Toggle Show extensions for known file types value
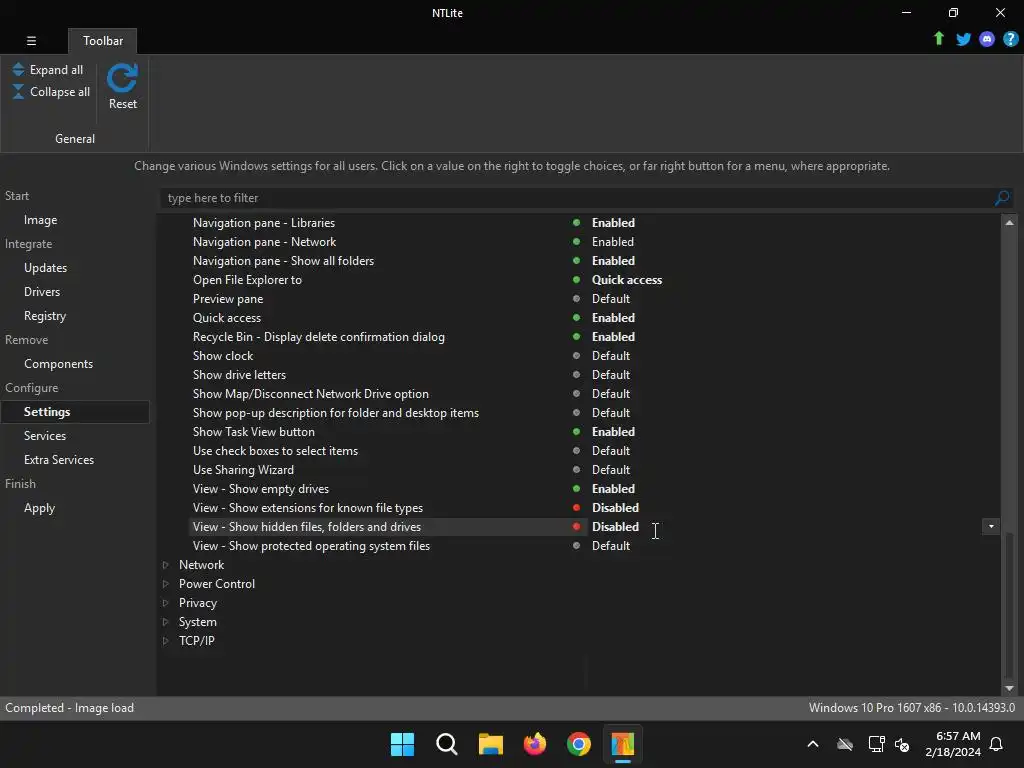1024x768 pixels. 615,507
